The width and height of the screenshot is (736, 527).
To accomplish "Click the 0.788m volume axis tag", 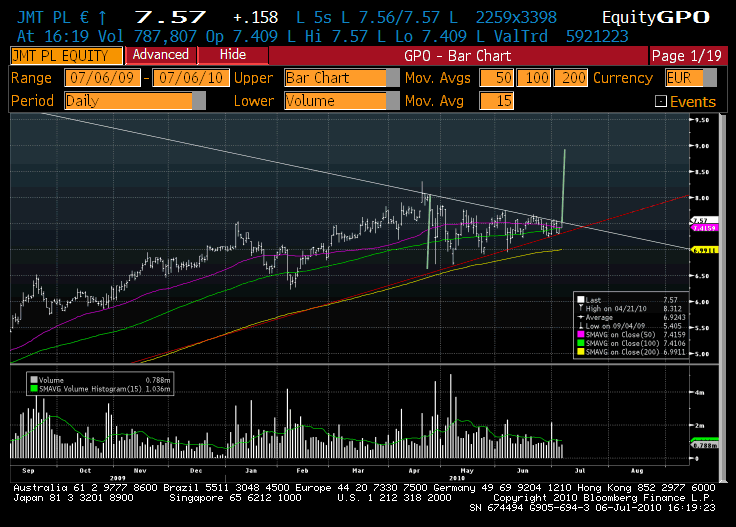I will [705, 445].
